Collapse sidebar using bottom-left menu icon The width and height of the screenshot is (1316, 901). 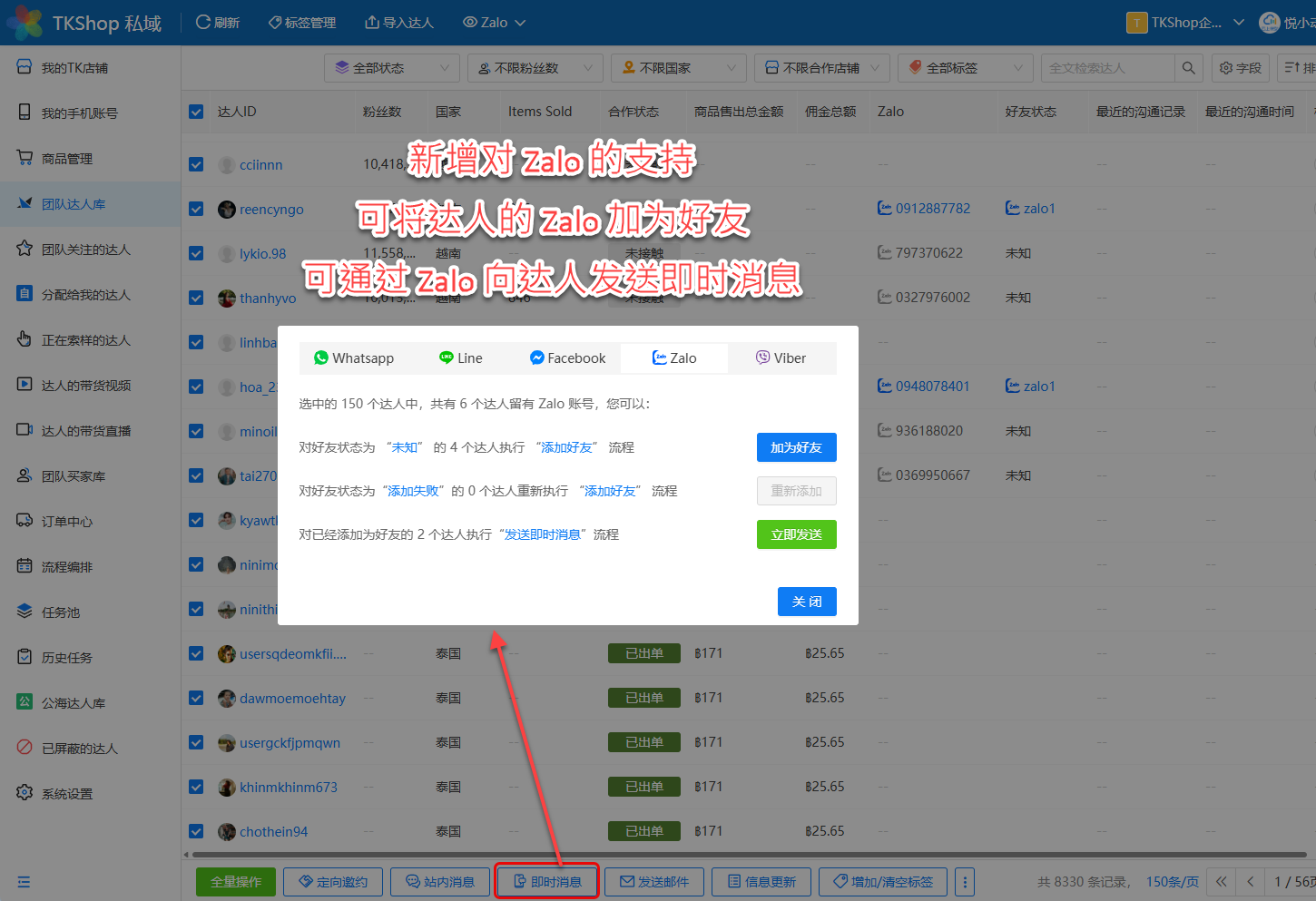click(x=24, y=882)
